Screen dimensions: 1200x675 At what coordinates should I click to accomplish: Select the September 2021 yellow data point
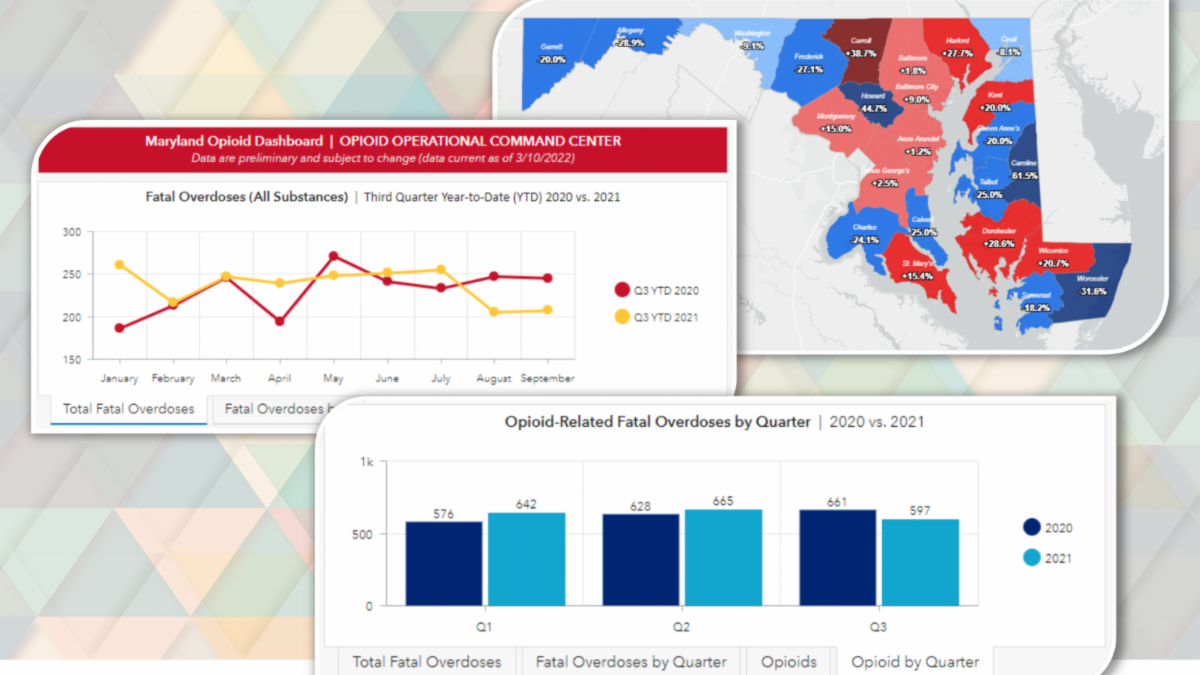[547, 310]
